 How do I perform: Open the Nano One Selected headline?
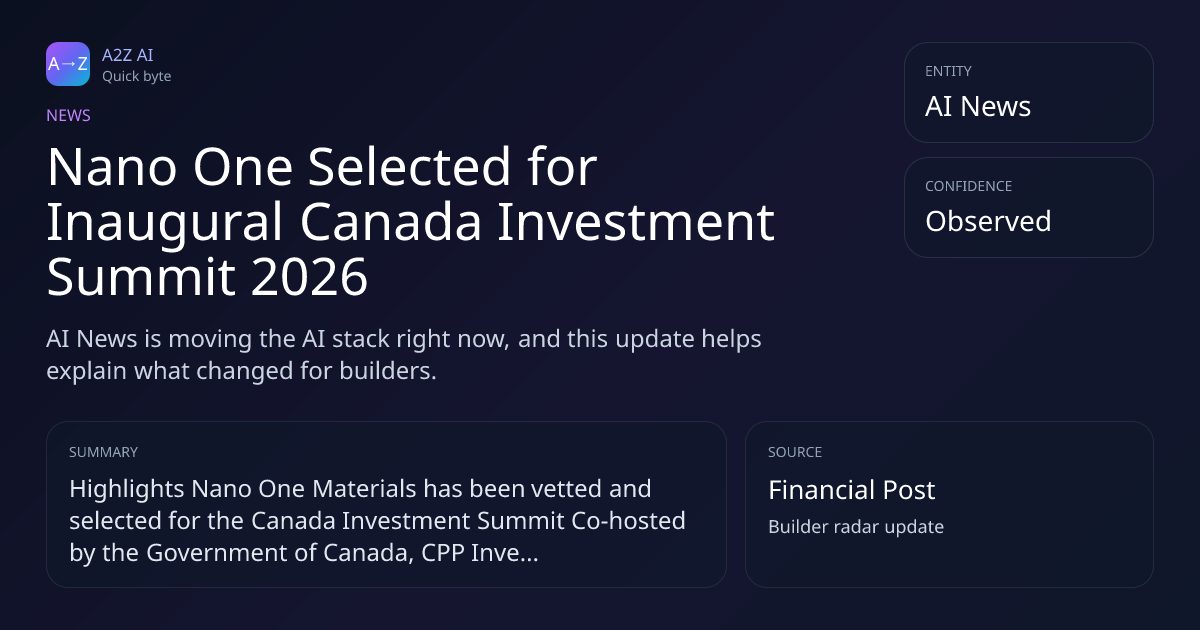click(410, 223)
